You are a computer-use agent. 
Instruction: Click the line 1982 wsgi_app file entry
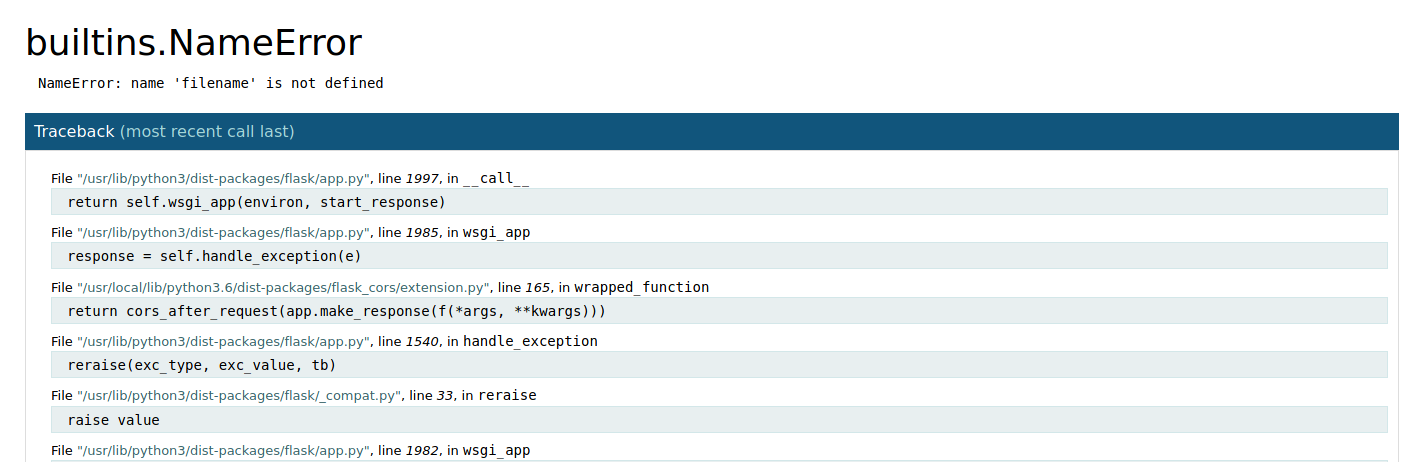[290, 450]
